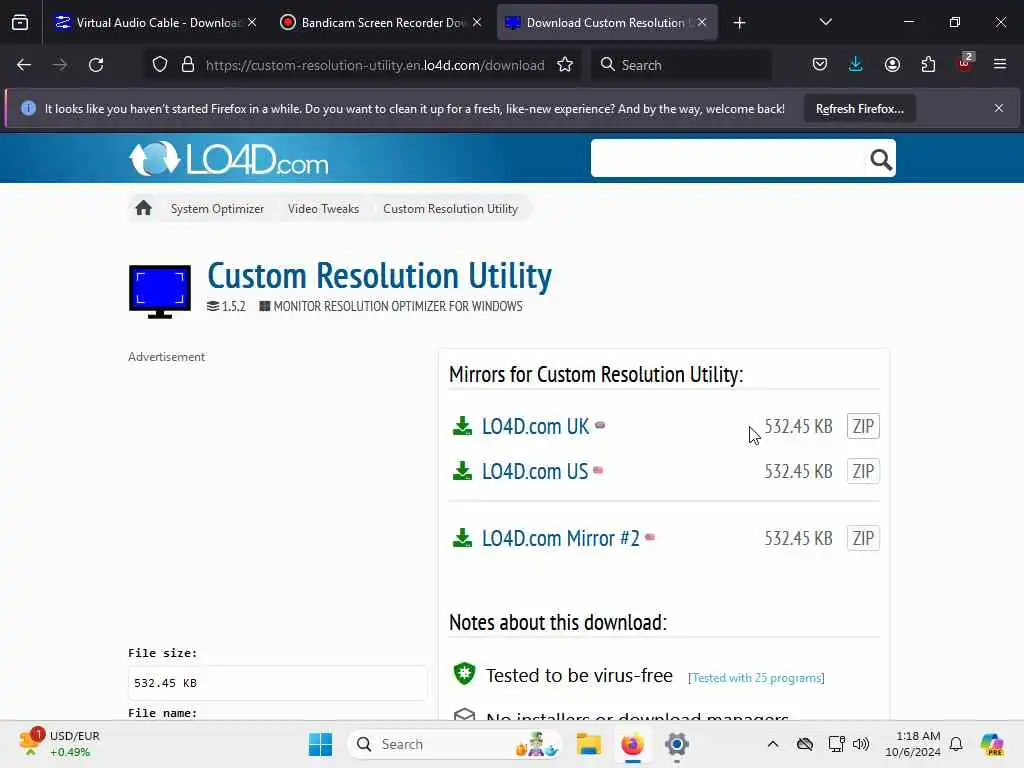Image resolution: width=1024 pixels, height=768 pixels.
Task: Show hidden system tray icons
Action: (773, 744)
